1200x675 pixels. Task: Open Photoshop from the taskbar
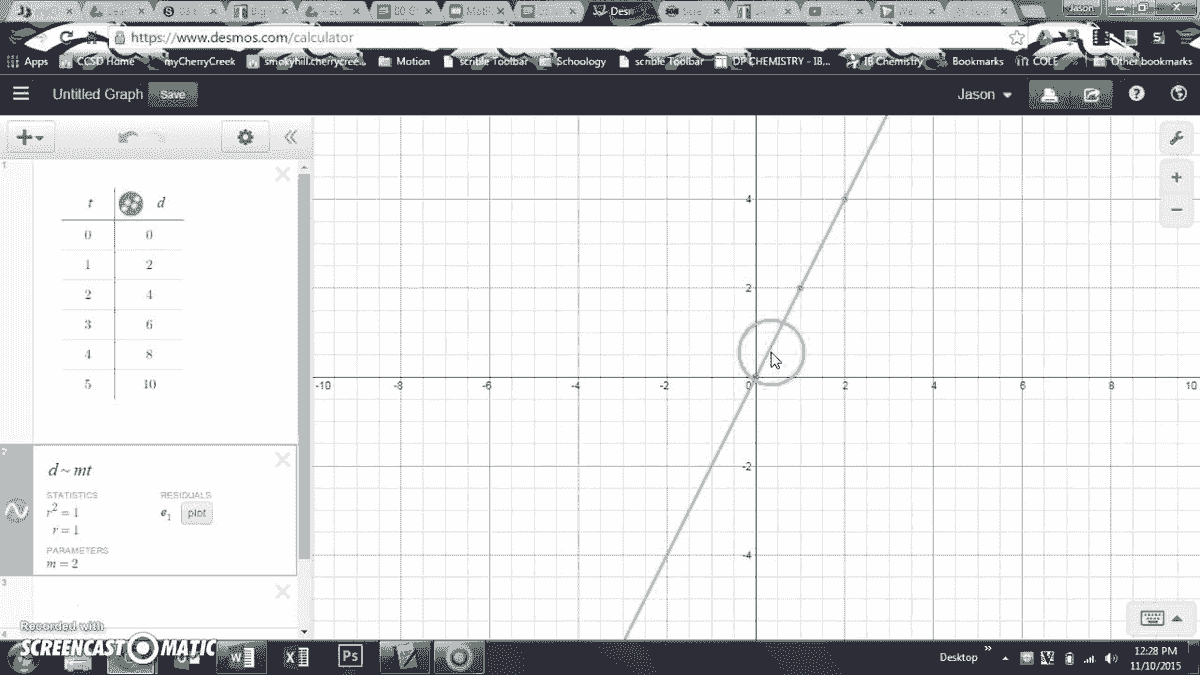(350, 656)
